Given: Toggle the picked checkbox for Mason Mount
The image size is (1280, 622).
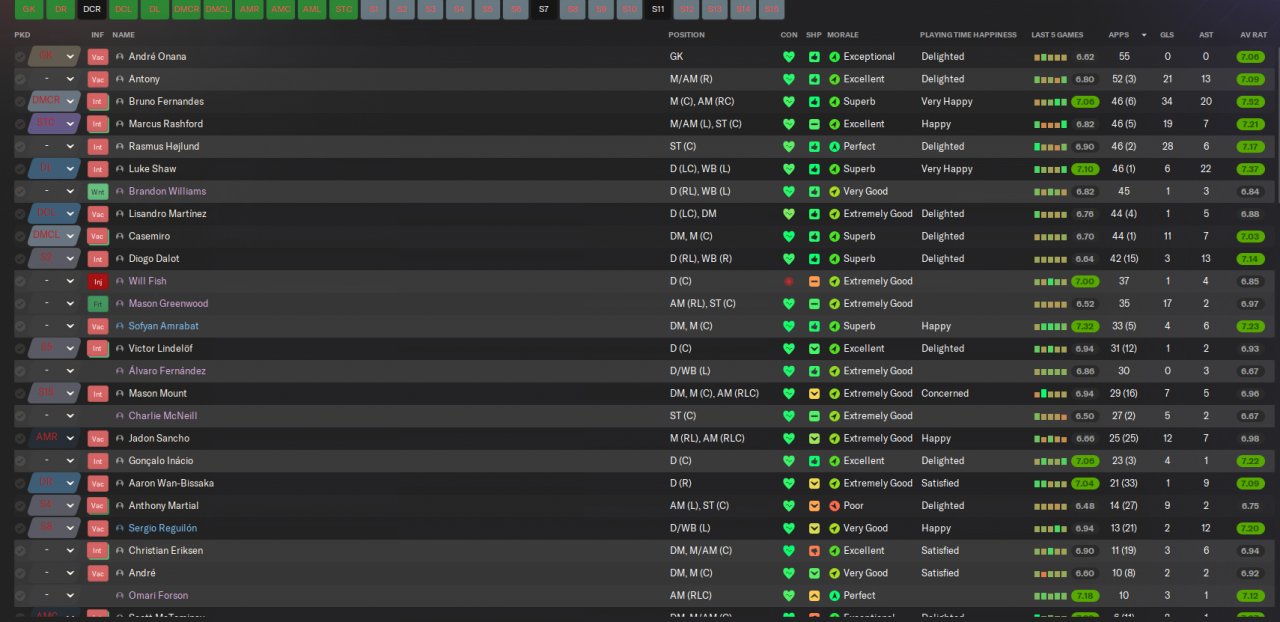Looking at the screenshot, I should 20,394.
